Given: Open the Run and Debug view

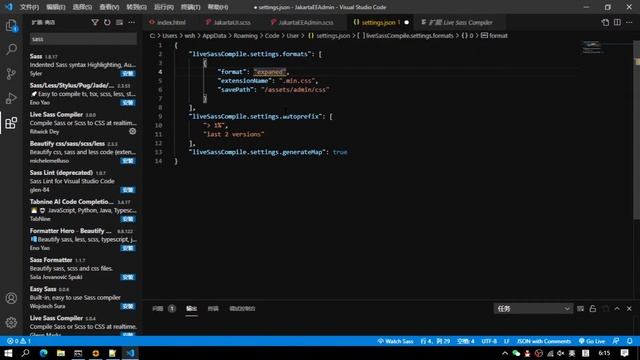Looking at the screenshot, I should 11,98.
